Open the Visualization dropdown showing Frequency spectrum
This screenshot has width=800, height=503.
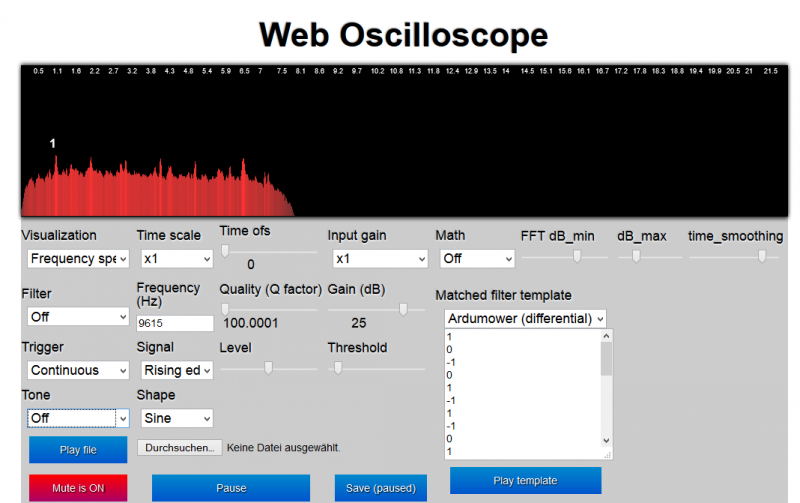[x=78, y=259]
